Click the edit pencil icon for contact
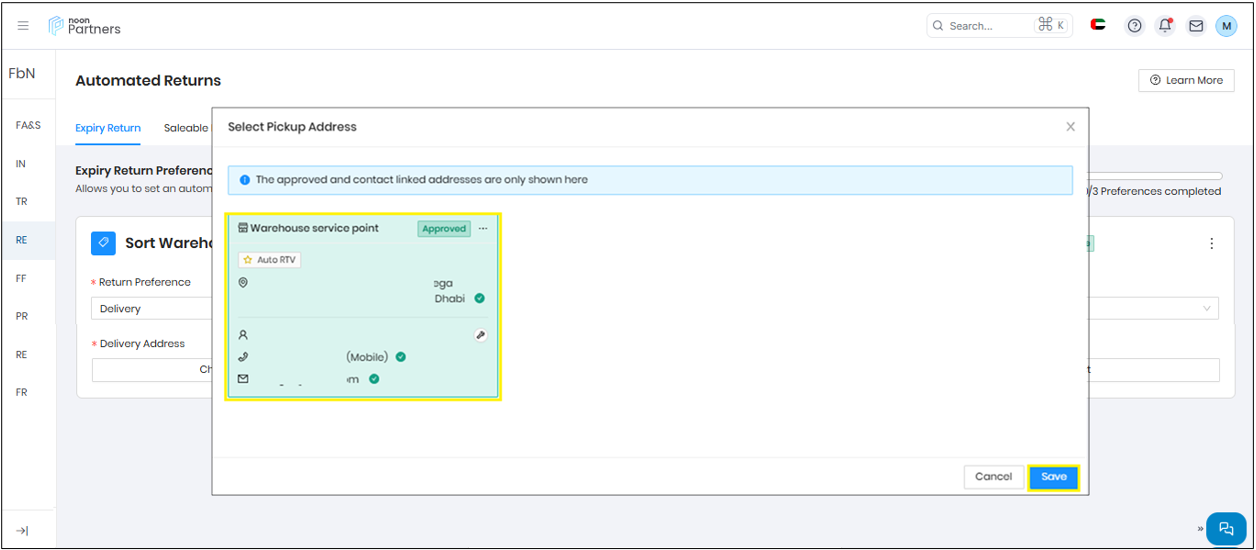Image resolution: width=1256 pixels, height=550 pixels. point(481,336)
